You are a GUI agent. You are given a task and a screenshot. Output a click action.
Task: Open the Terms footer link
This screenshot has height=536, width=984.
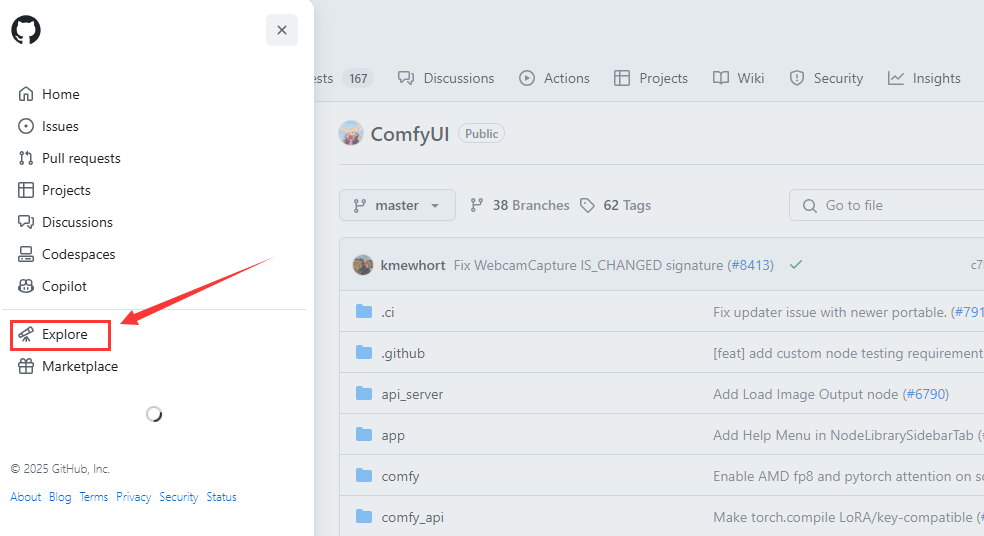(x=94, y=497)
